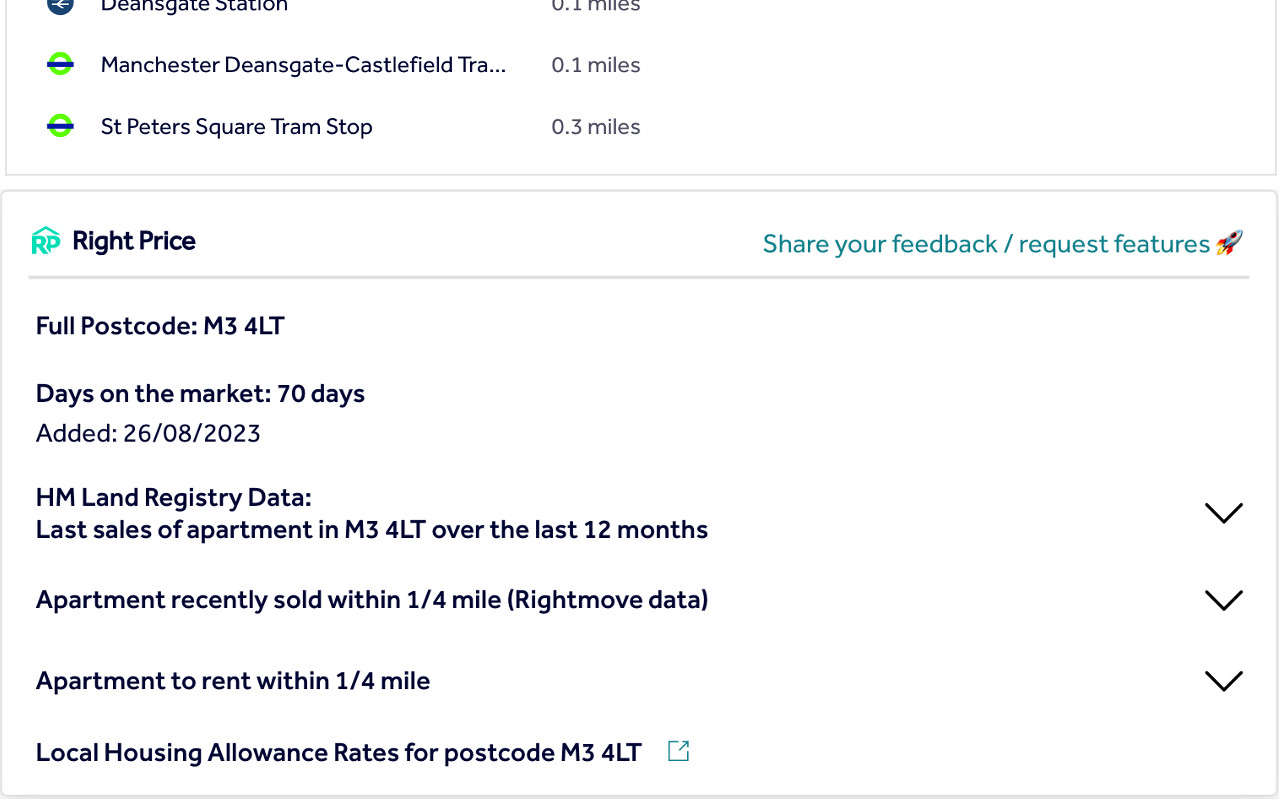Click Apartment to rent within 1/4 mile label
This screenshot has width=1280, height=800.
pyautogui.click(x=232, y=681)
